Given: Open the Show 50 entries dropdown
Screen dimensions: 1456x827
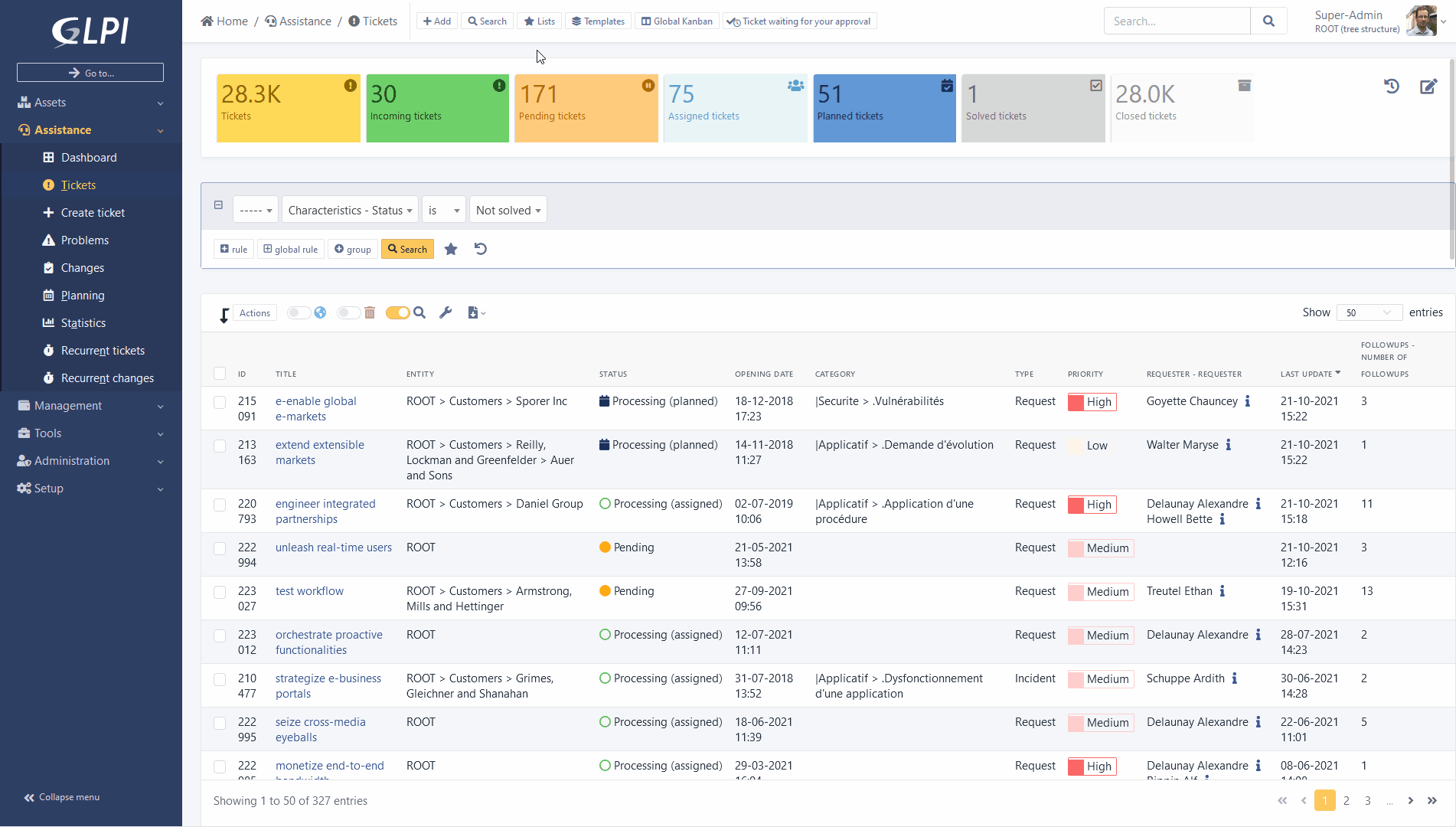Looking at the screenshot, I should (1369, 312).
